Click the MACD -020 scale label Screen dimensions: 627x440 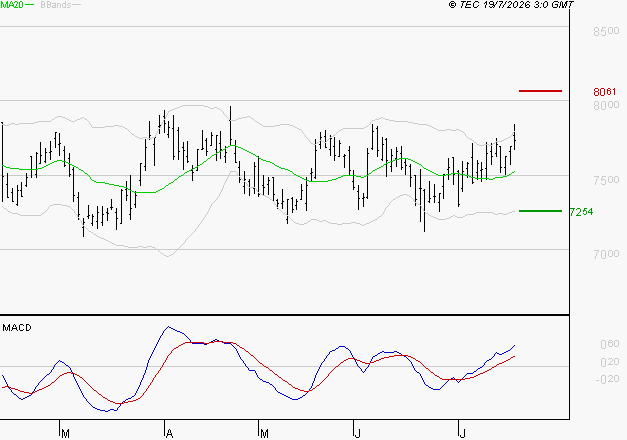[607, 379]
